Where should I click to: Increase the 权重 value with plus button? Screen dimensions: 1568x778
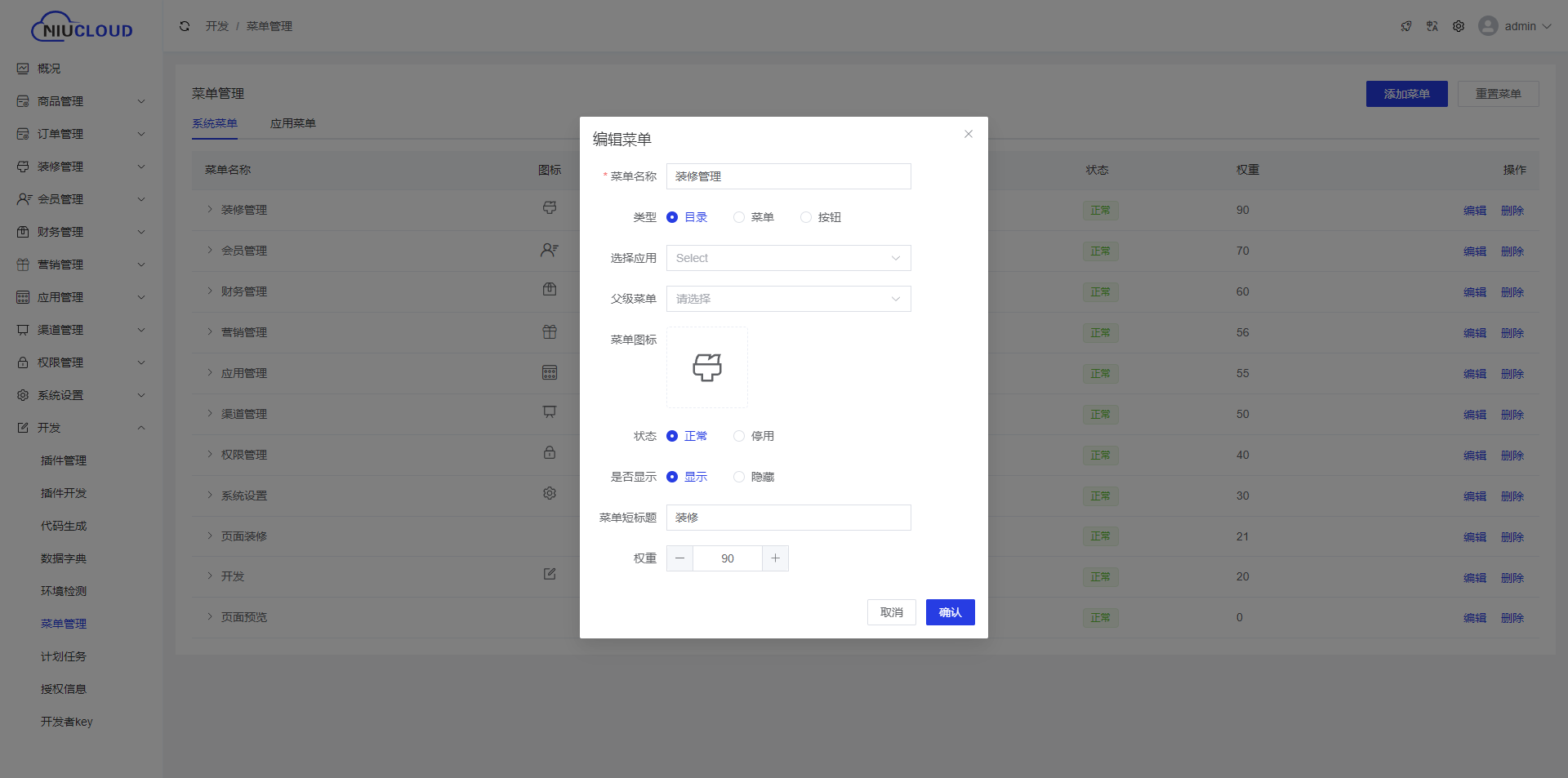pyautogui.click(x=775, y=558)
